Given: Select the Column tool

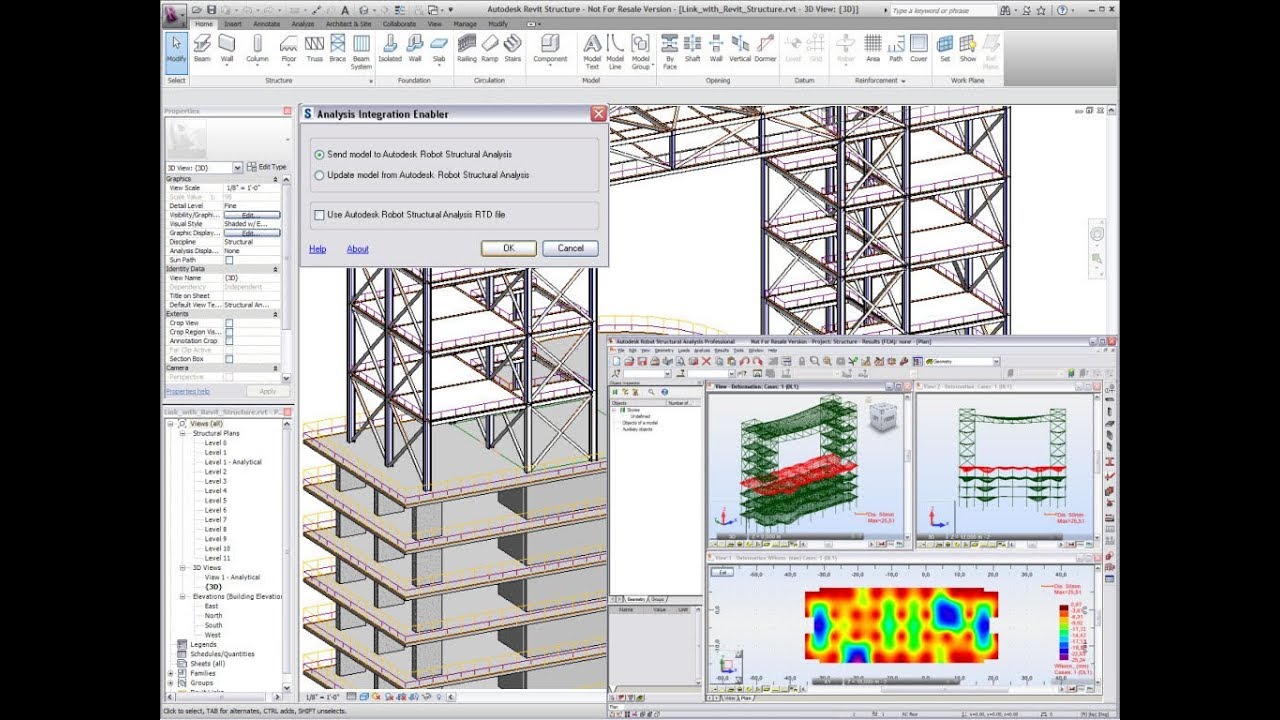Looking at the screenshot, I should point(257,49).
